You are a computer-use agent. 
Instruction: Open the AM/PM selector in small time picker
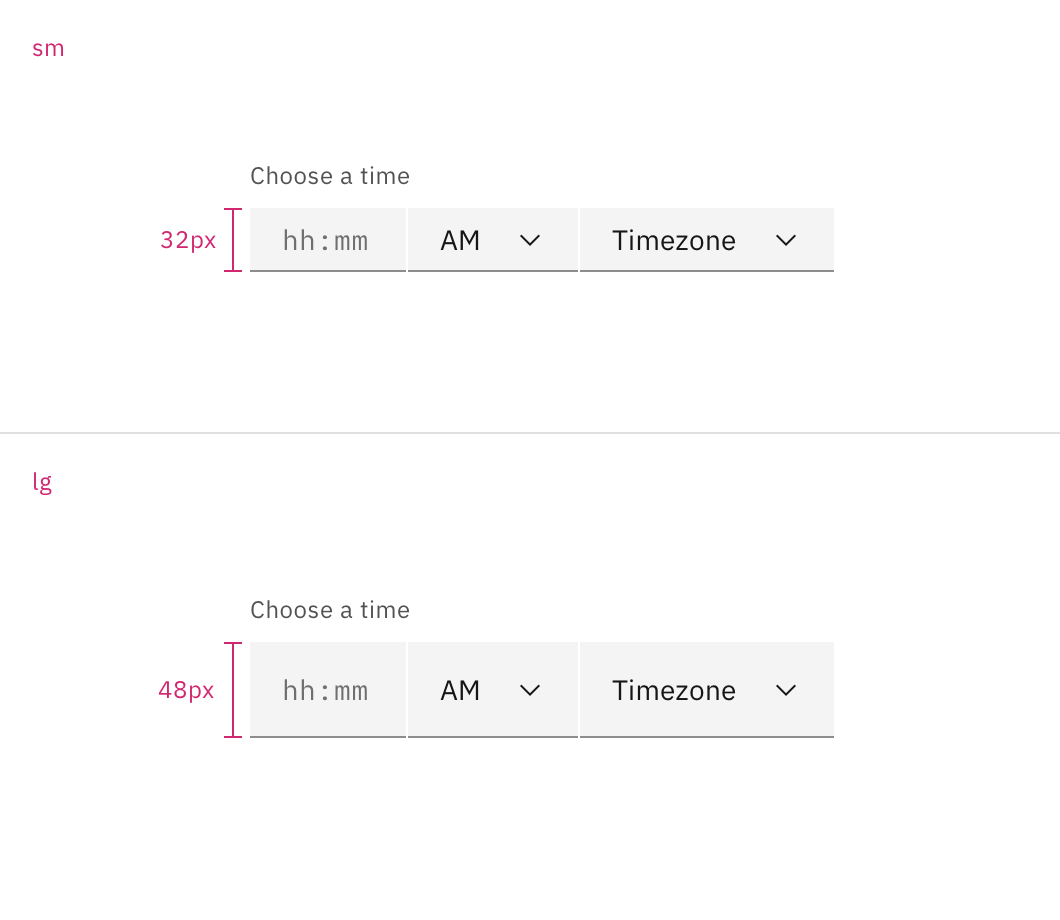[492, 240]
